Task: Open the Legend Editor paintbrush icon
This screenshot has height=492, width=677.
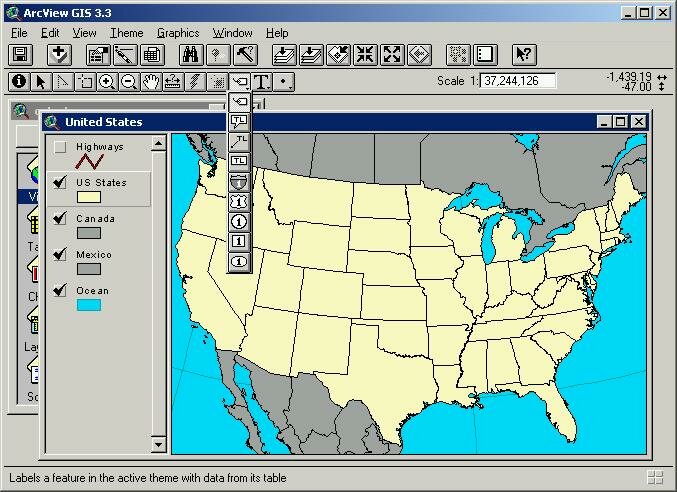Action: [125, 55]
